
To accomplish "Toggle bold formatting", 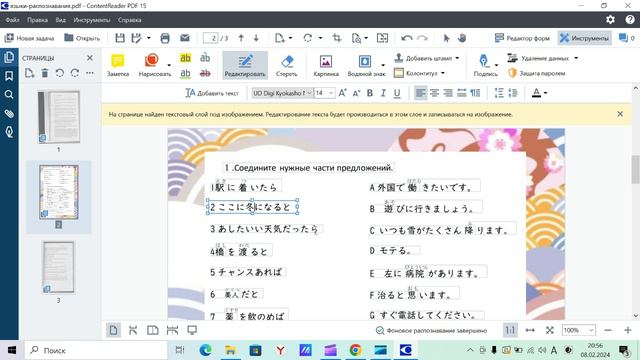I will pos(370,93).
